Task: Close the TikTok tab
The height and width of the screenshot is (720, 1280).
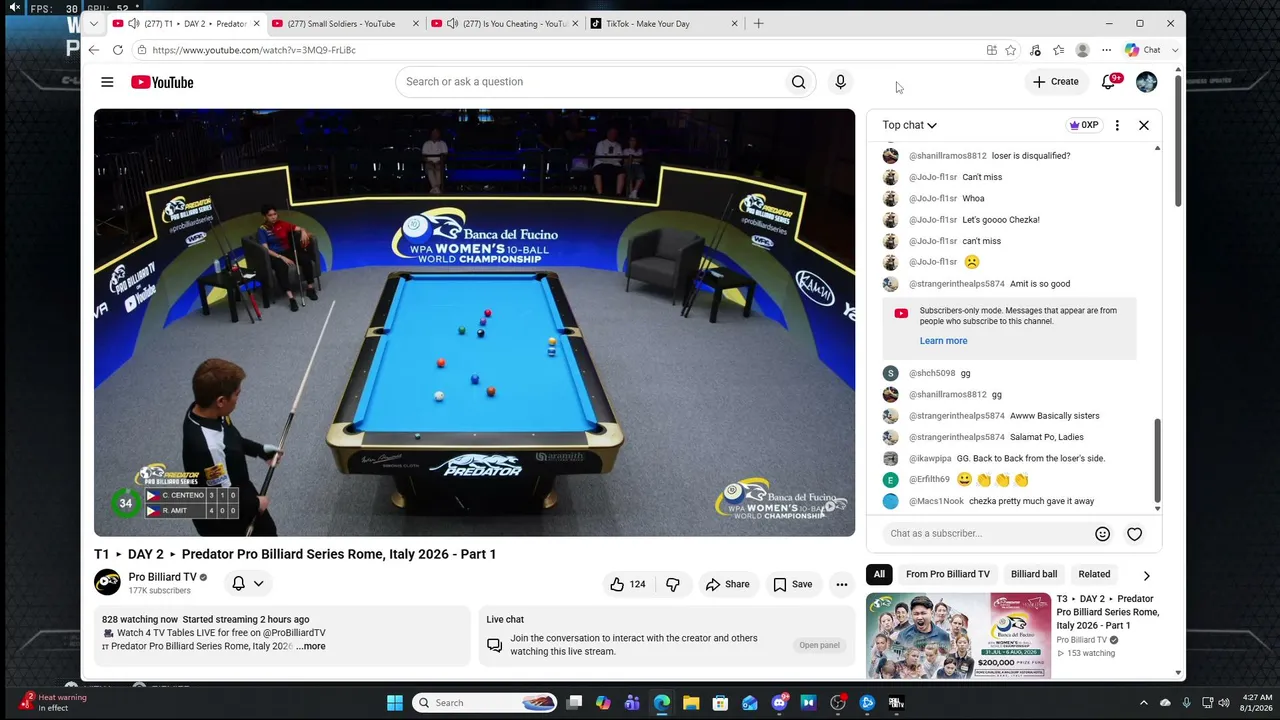Action: coord(734,23)
